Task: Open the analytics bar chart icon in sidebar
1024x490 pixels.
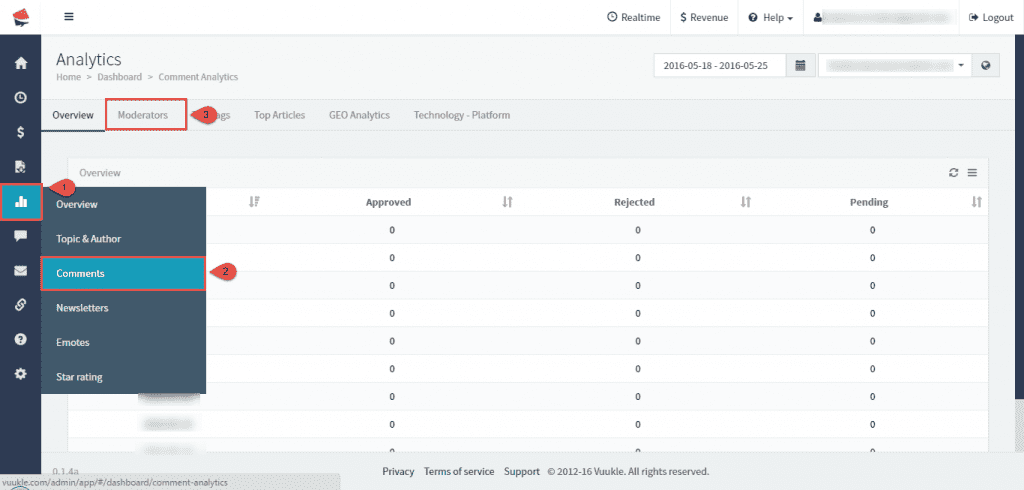Action: click(x=20, y=202)
